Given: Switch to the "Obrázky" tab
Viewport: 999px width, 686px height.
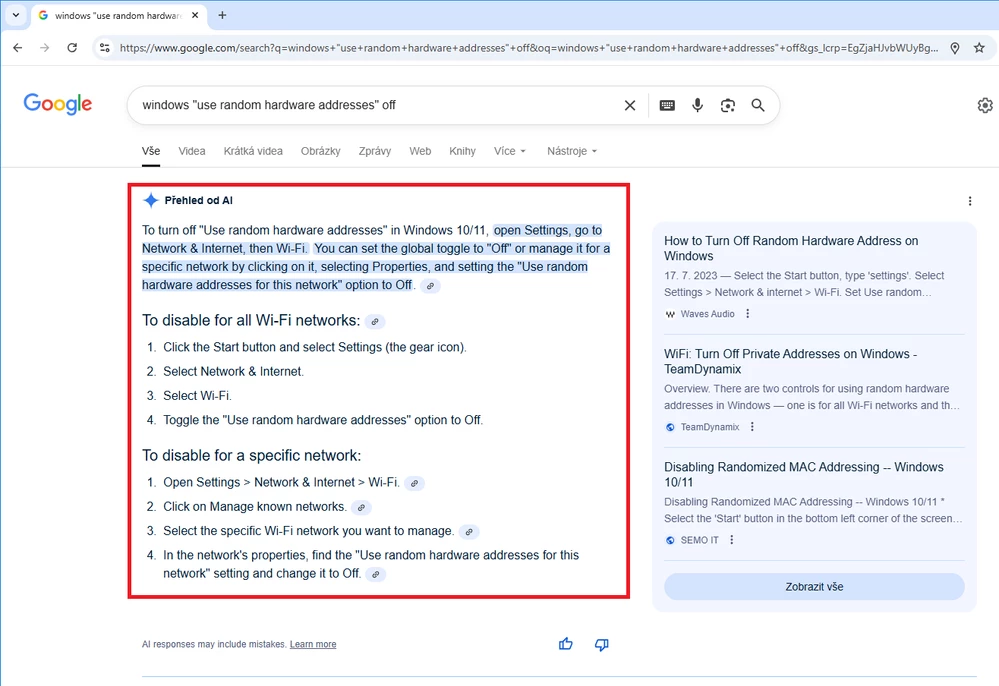Looking at the screenshot, I should tap(320, 151).
